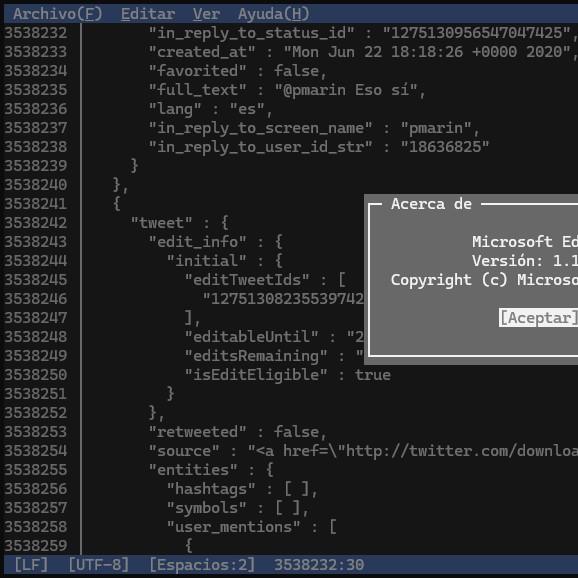Click the "user_mentions" line
The width and height of the screenshot is (578, 578).
point(251,527)
